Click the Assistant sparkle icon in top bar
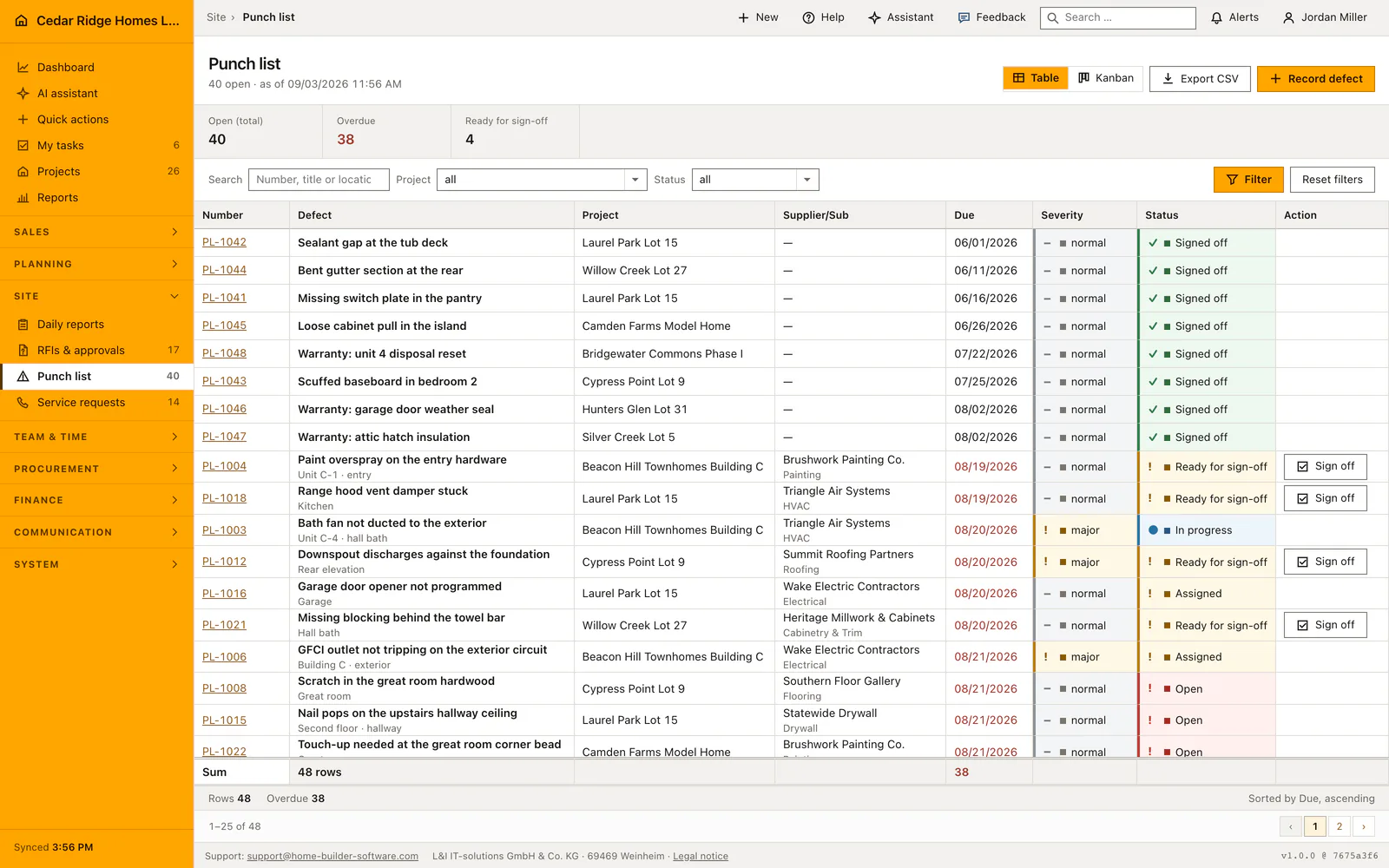Viewport: 1389px width, 868px height. pos(874,17)
